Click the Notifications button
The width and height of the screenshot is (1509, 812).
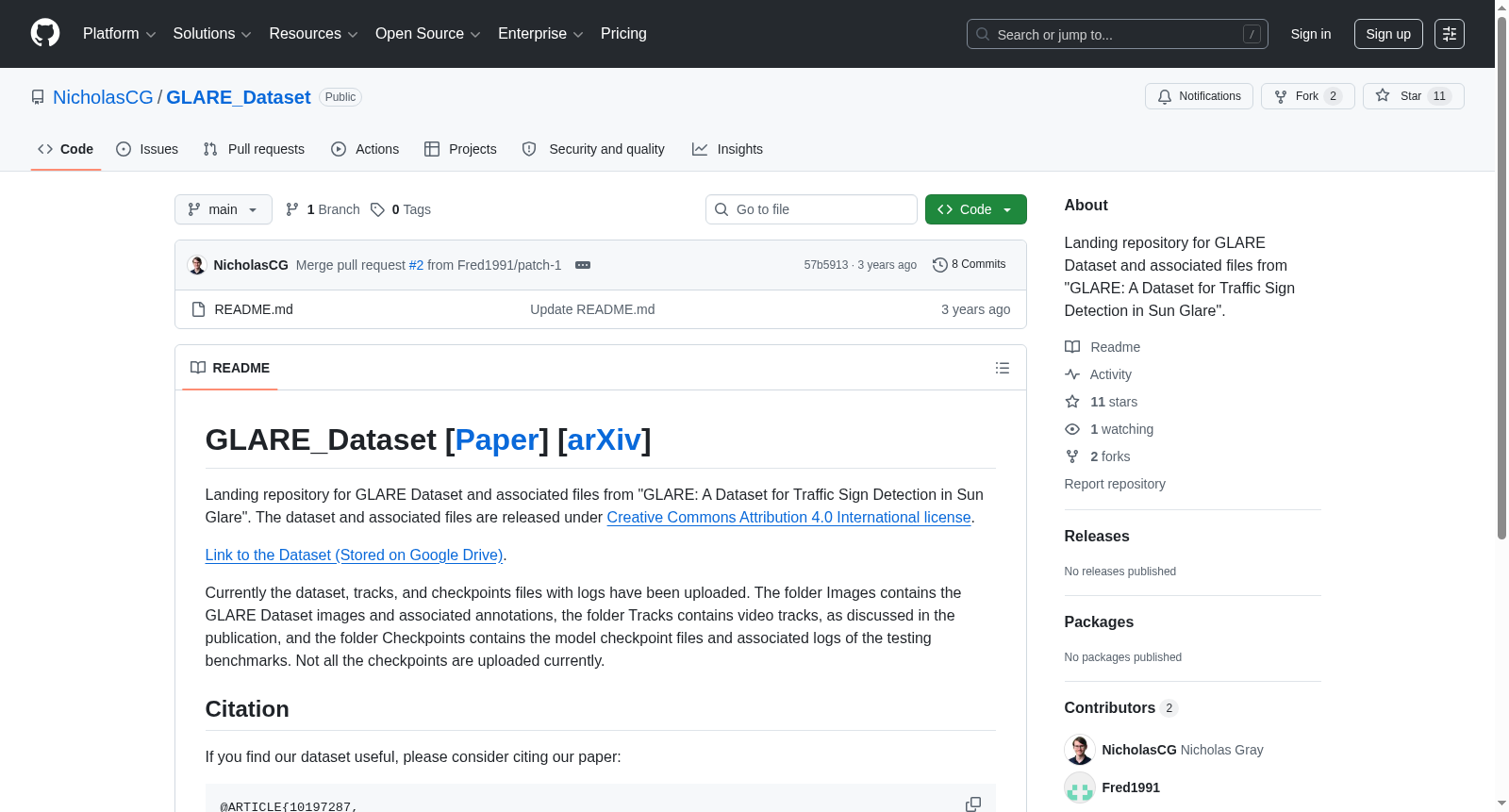pos(1199,96)
